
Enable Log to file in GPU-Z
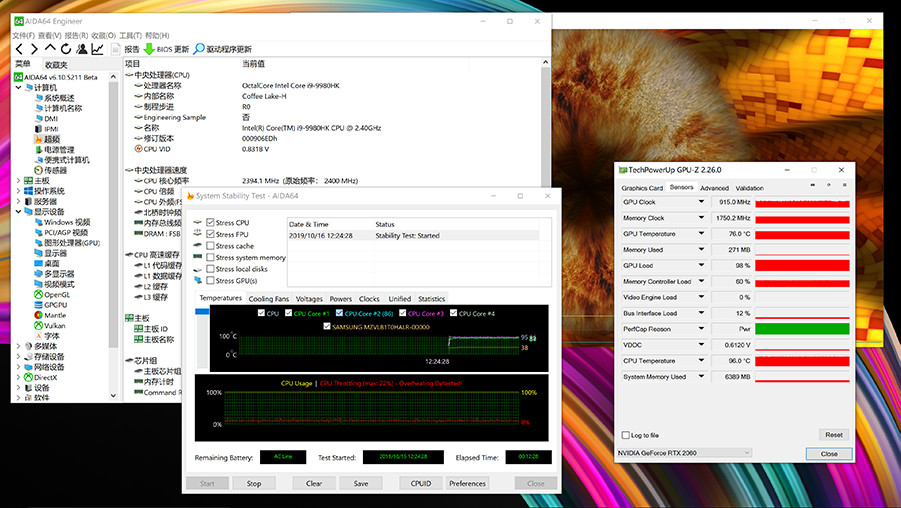(626, 435)
